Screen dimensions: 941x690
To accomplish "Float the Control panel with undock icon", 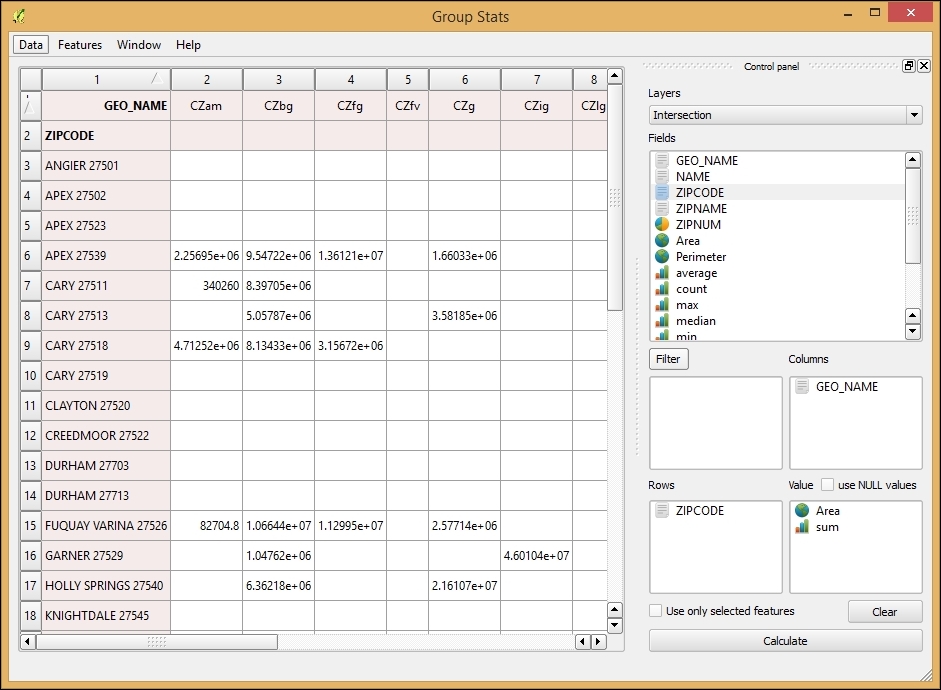I will tap(908, 66).
